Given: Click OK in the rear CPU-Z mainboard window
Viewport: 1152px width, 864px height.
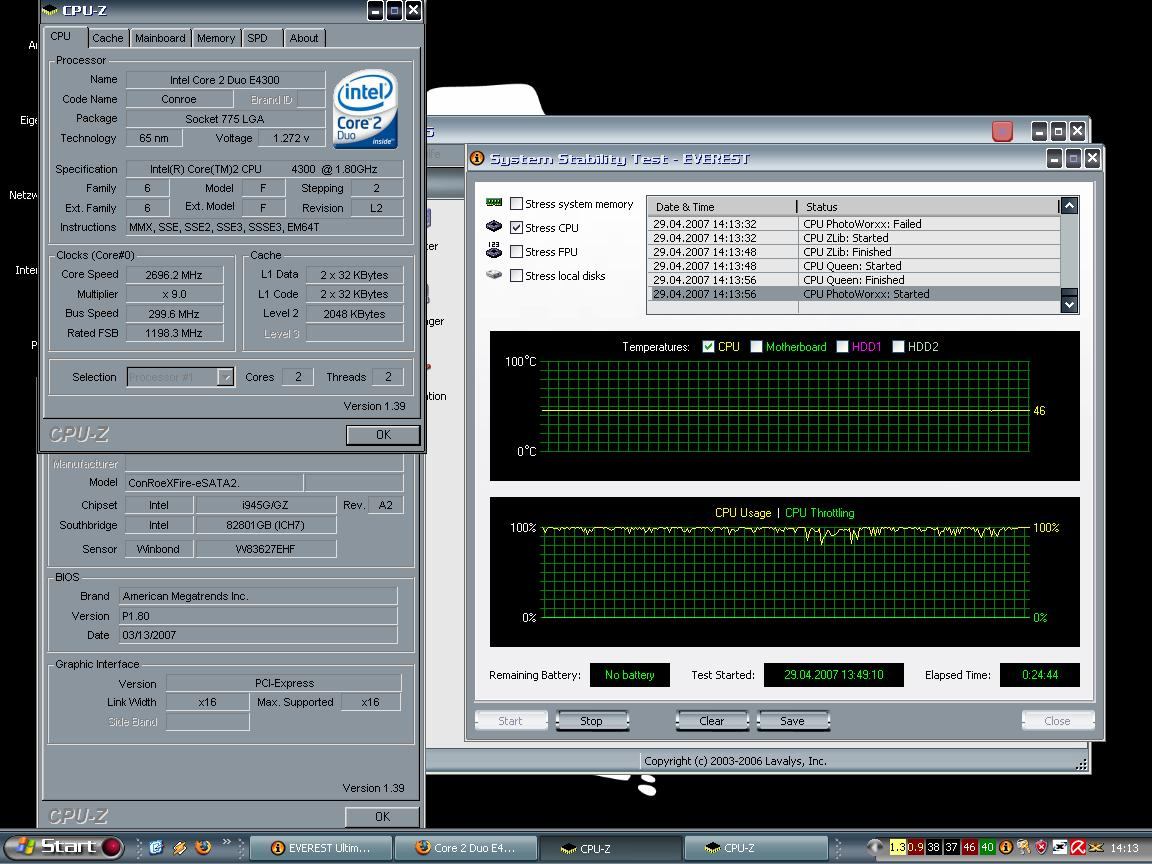Looking at the screenshot, I should click(382, 816).
